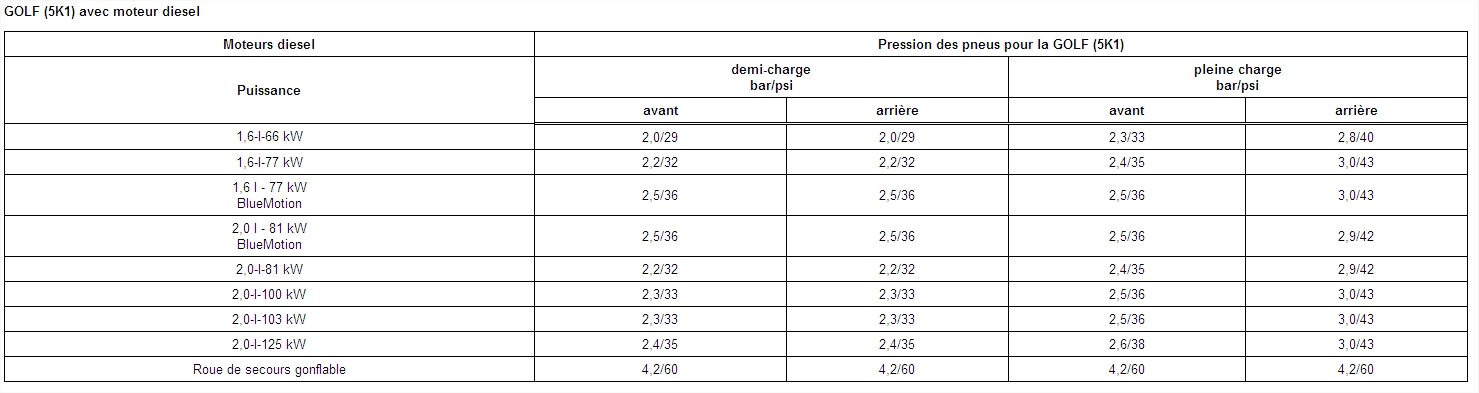Select the 2,8/40 pressure value cell

[x=1356, y=137]
